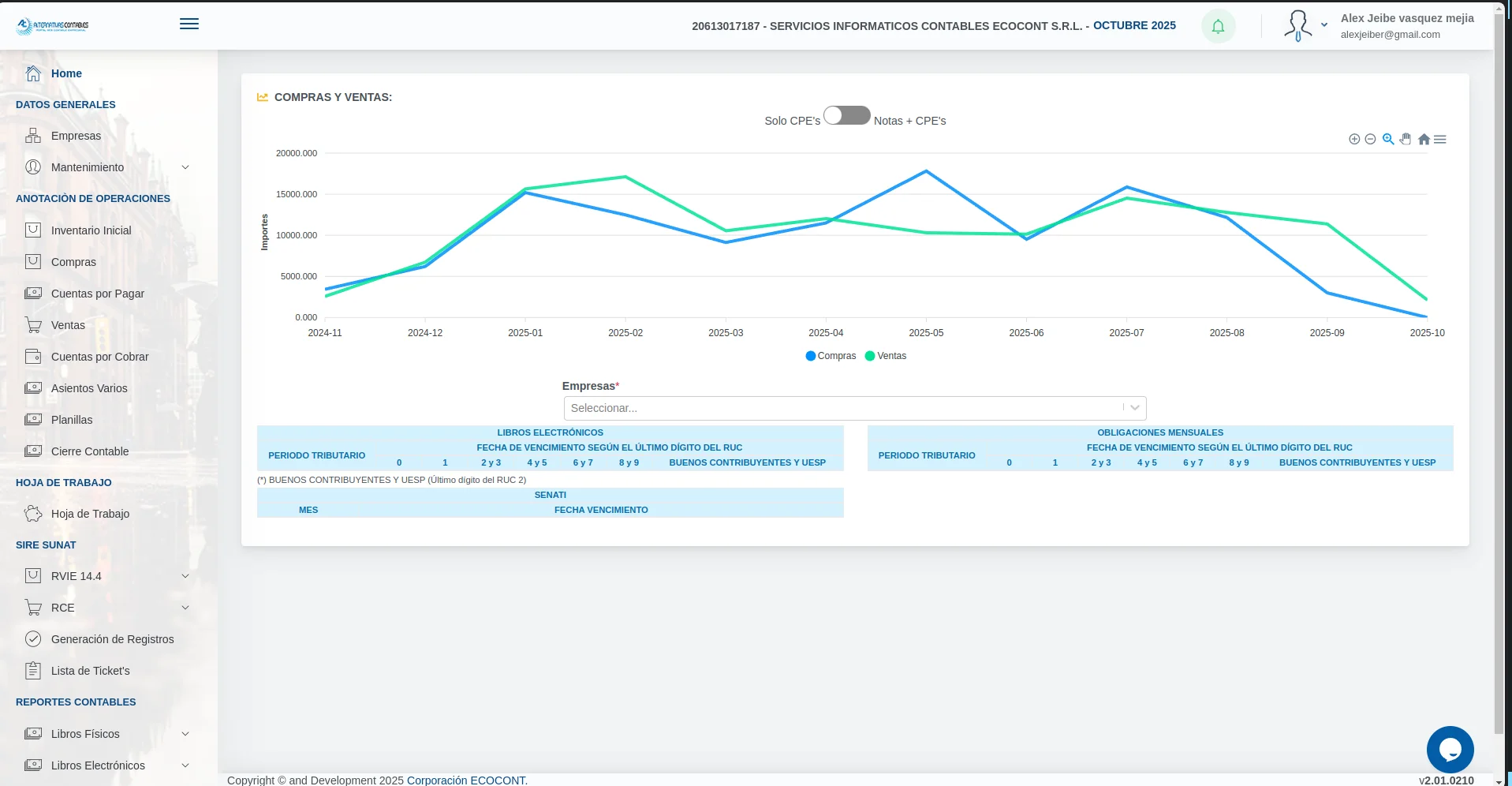
Task: Enable chart panning with the hand tool
Action: 1406,139
